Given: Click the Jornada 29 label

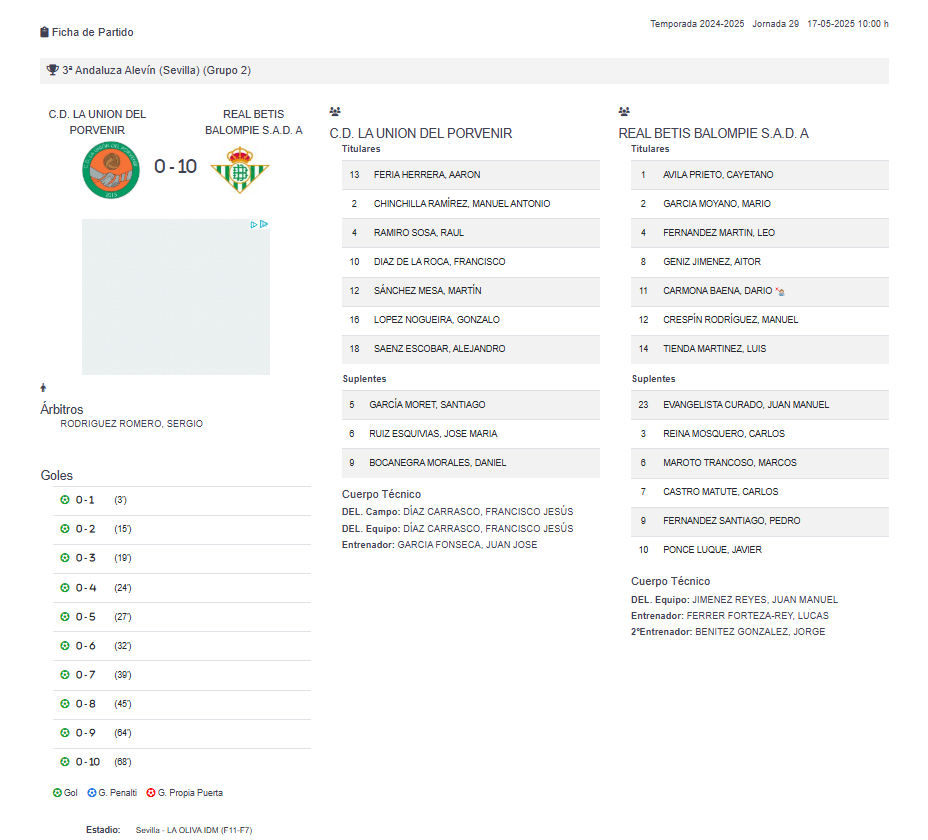Looking at the screenshot, I should 775,24.
